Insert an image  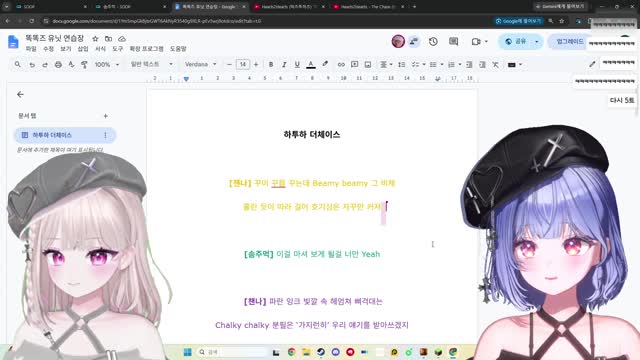click(x=368, y=64)
